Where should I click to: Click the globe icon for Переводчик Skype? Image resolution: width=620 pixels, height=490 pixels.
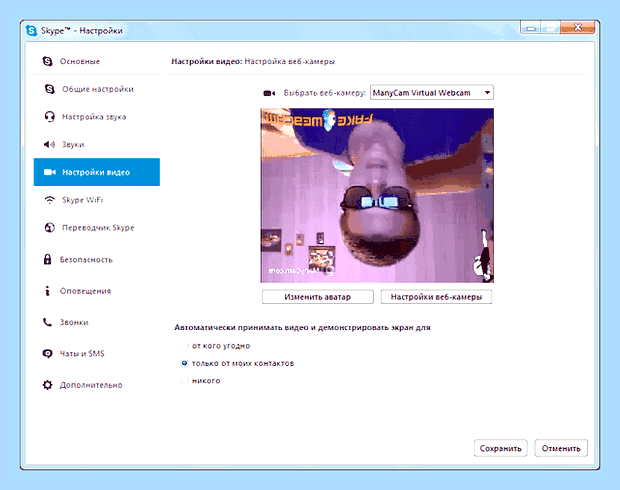[49, 228]
